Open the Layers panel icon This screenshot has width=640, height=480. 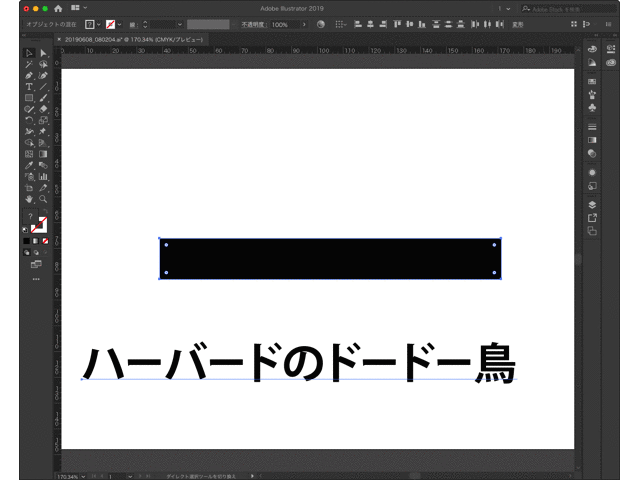[592, 204]
